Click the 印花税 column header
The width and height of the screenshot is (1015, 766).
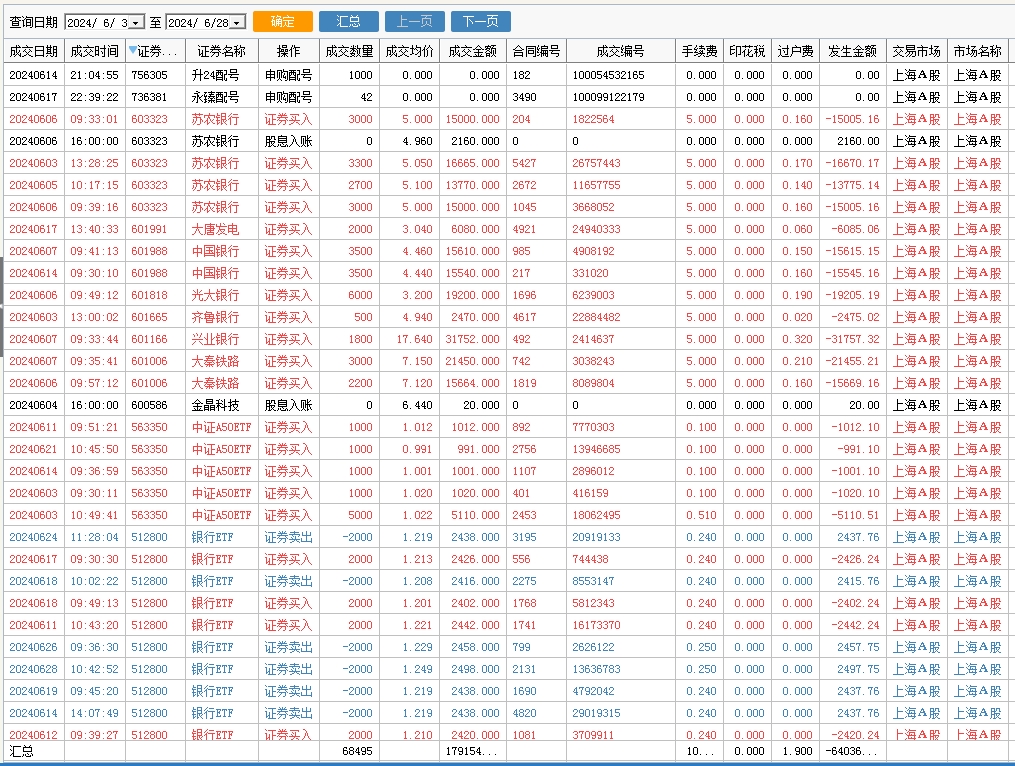click(747, 51)
